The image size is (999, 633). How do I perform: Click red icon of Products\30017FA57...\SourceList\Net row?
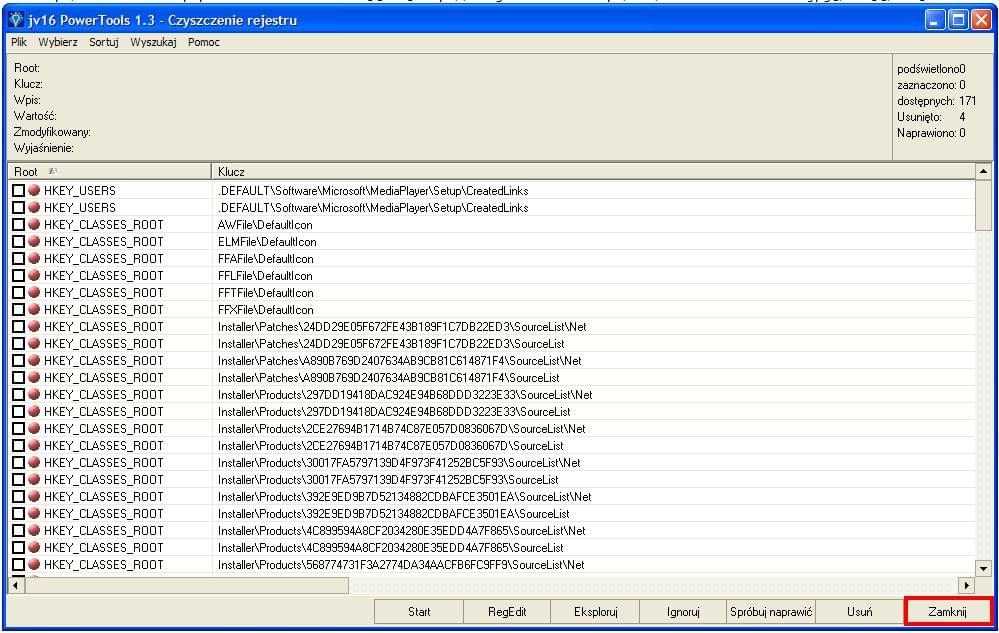(34, 462)
